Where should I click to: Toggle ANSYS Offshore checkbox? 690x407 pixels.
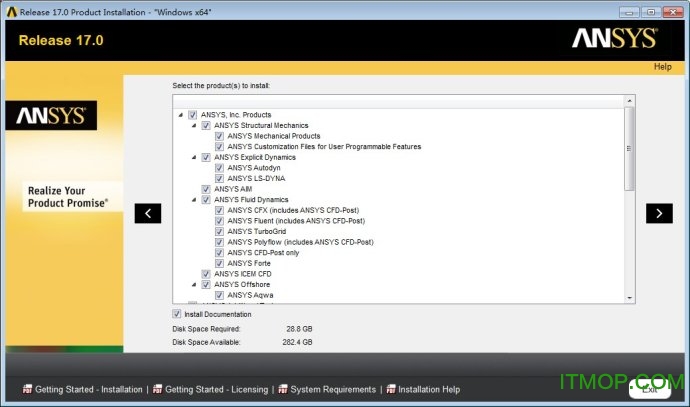click(x=206, y=284)
